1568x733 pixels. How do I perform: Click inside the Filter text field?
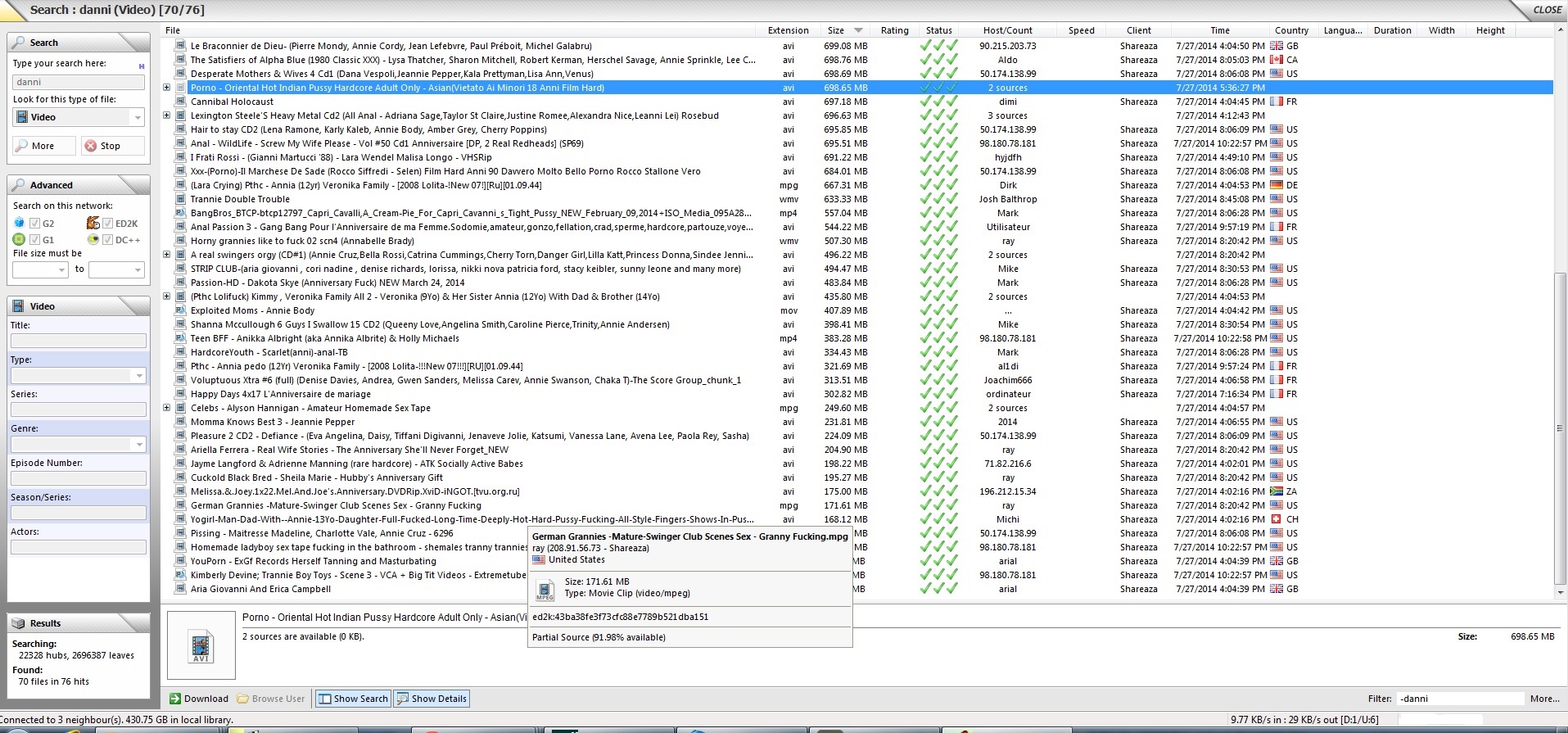(1458, 699)
